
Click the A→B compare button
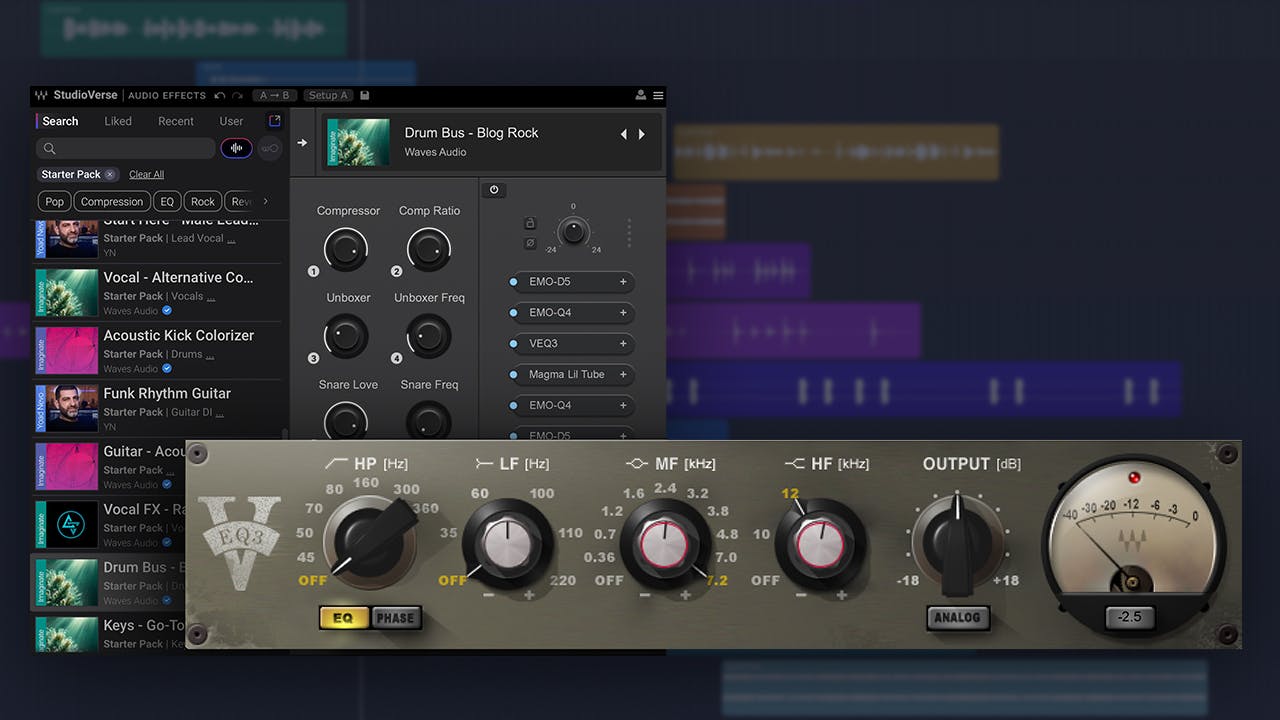coord(274,96)
